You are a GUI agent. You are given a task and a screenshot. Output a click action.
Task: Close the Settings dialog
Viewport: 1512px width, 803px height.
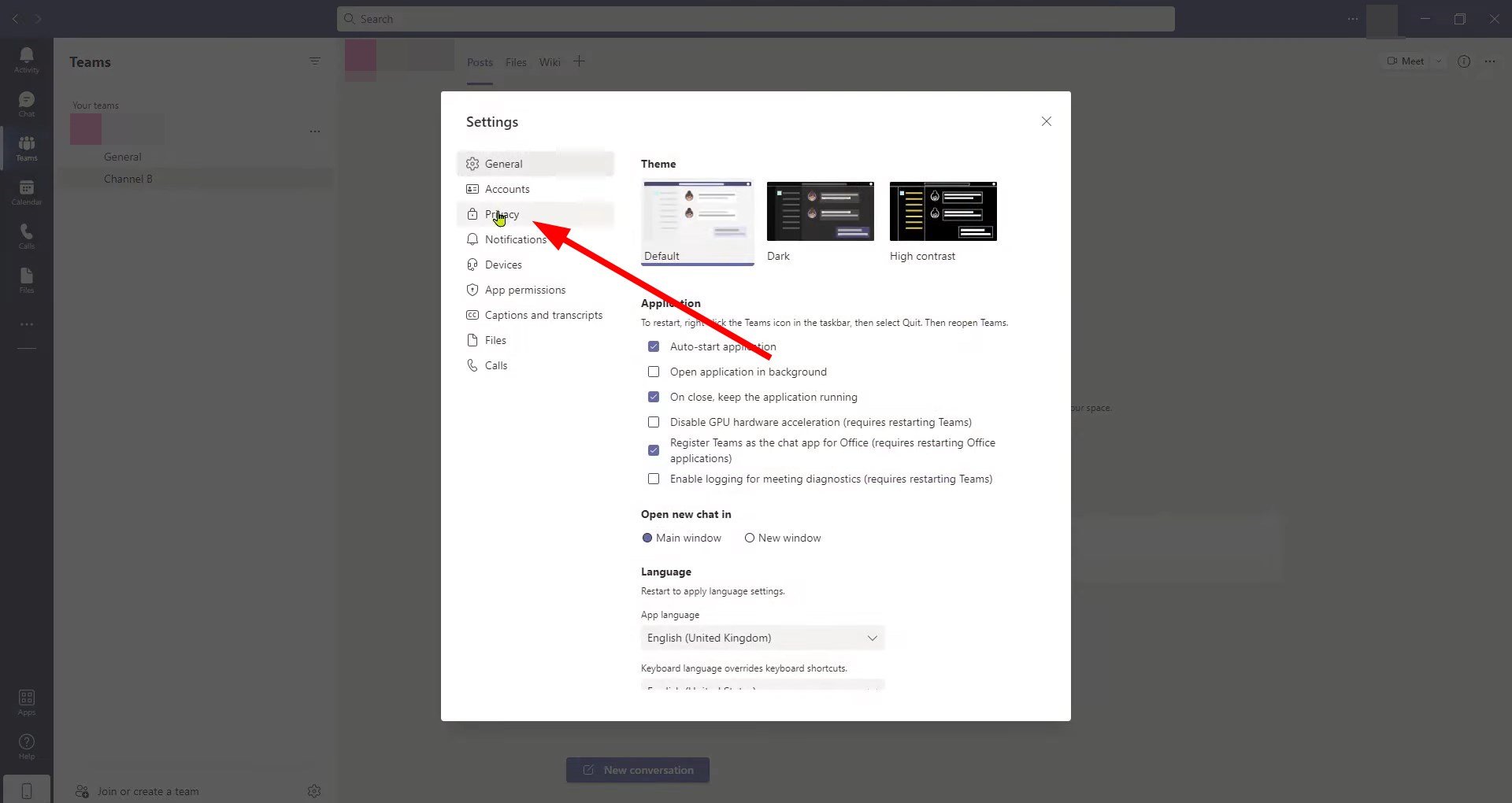[1047, 121]
